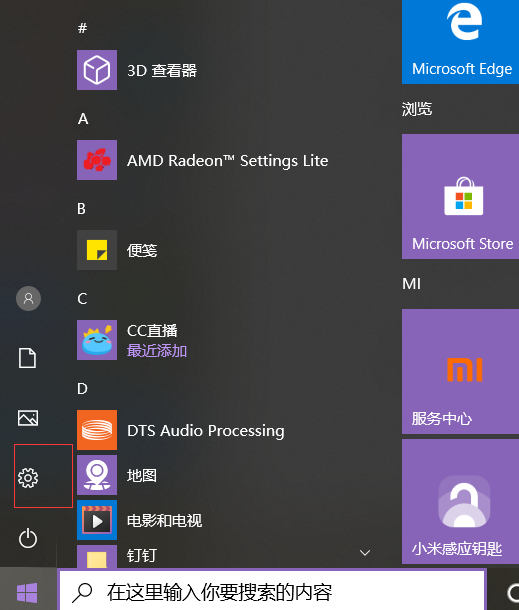Viewport: 519px width, 610px height.
Task: Expand the 钉钉 folder chevron
Action: tap(365, 552)
